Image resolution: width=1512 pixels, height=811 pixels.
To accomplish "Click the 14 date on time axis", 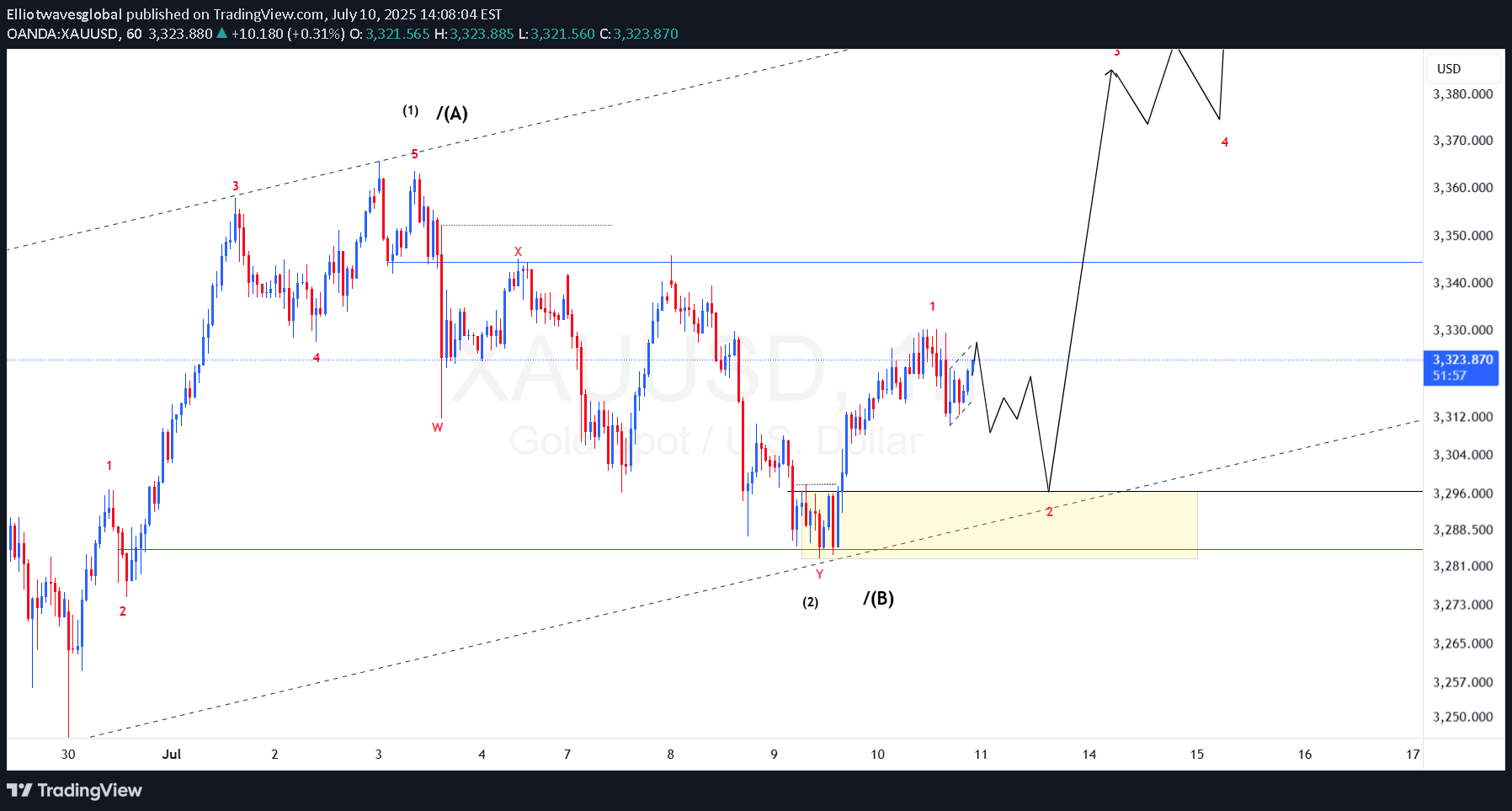I will [1089, 755].
